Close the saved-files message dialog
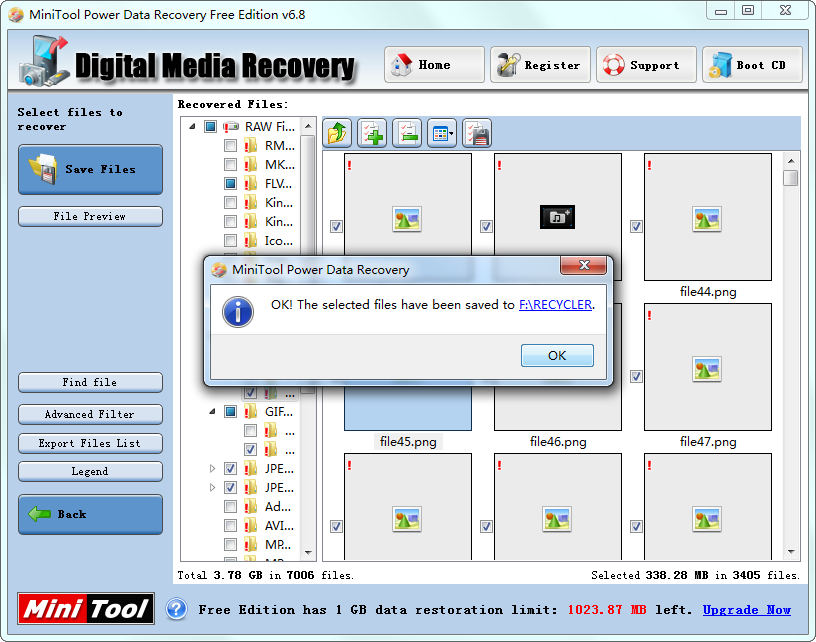The image size is (816, 642). pos(584,265)
